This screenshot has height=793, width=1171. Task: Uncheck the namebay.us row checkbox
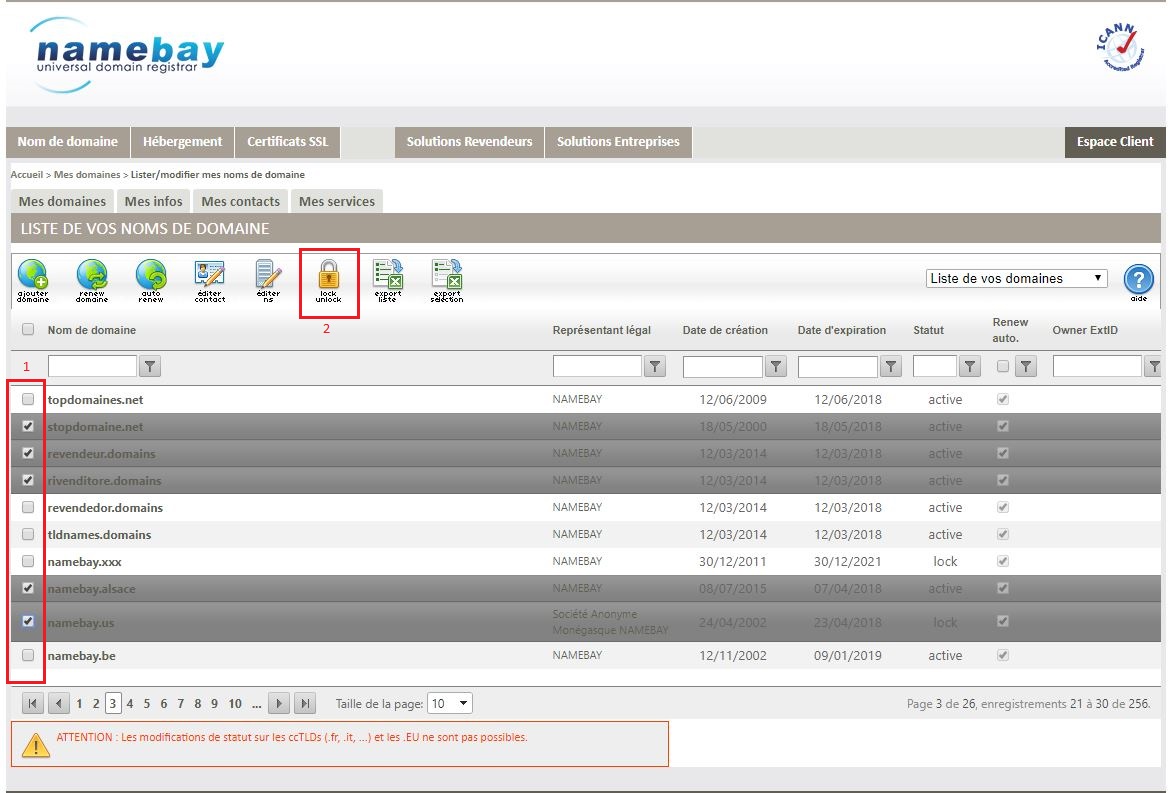pyautogui.click(x=28, y=621)
